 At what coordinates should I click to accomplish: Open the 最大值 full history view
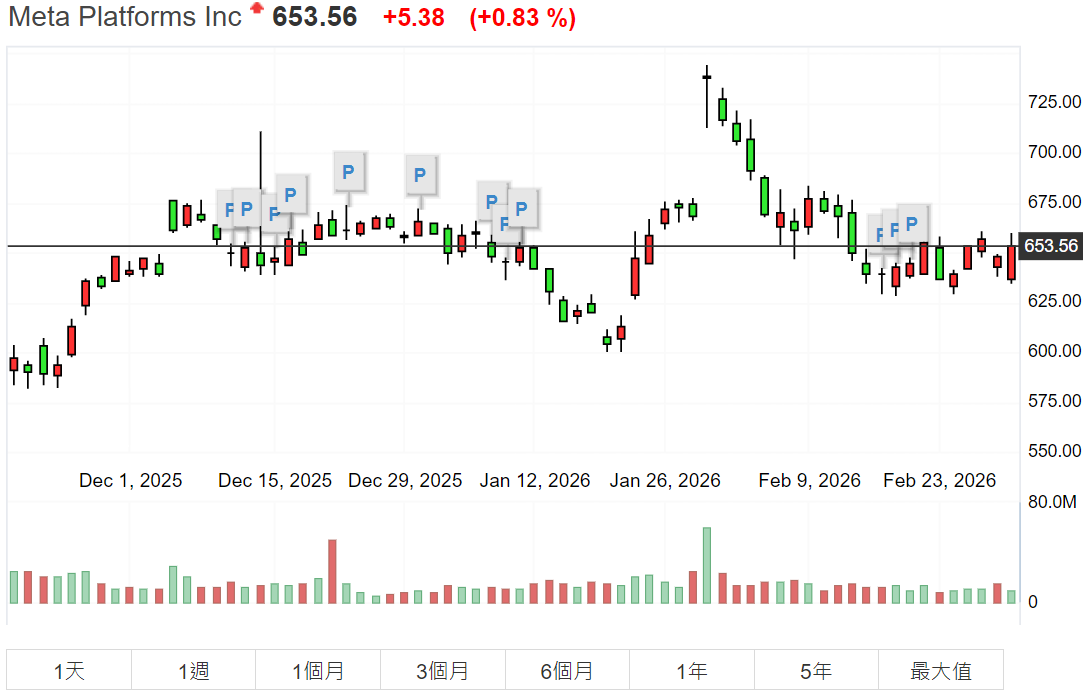940,671
